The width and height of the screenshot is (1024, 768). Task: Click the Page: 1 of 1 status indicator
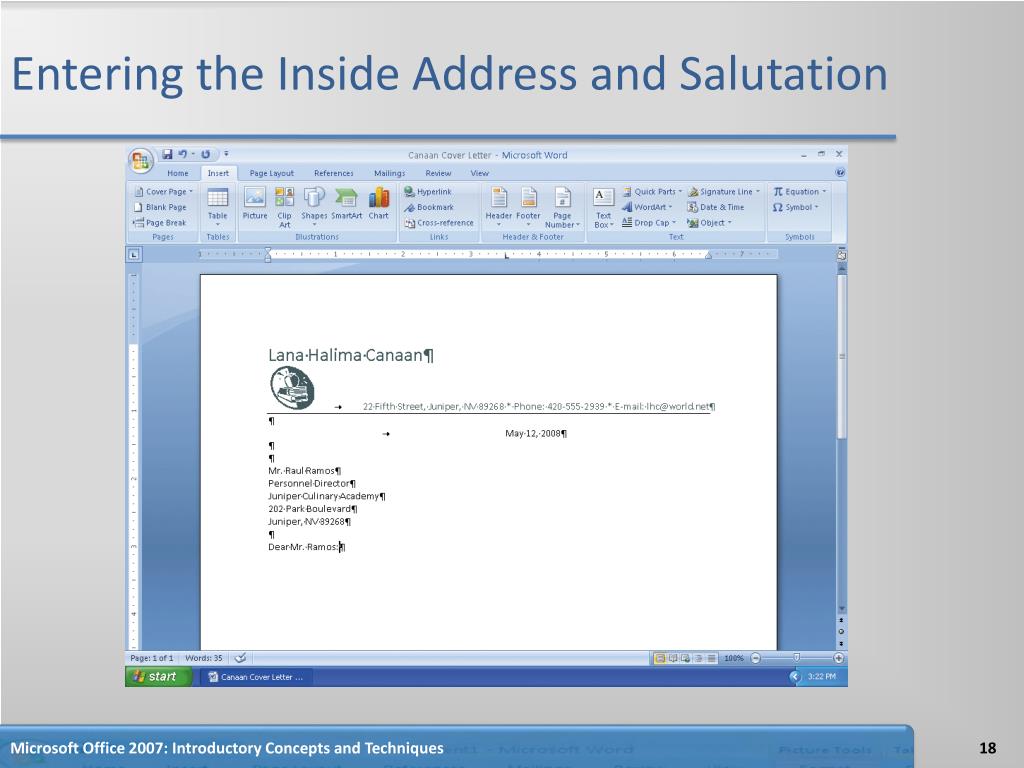152,658
